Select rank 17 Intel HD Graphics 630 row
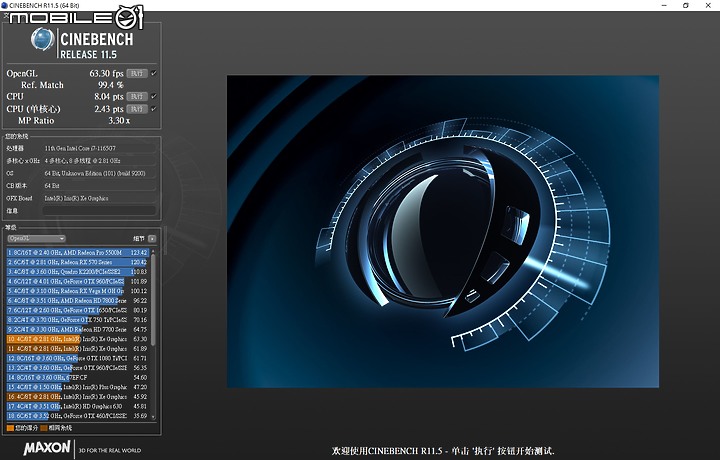 78,406
